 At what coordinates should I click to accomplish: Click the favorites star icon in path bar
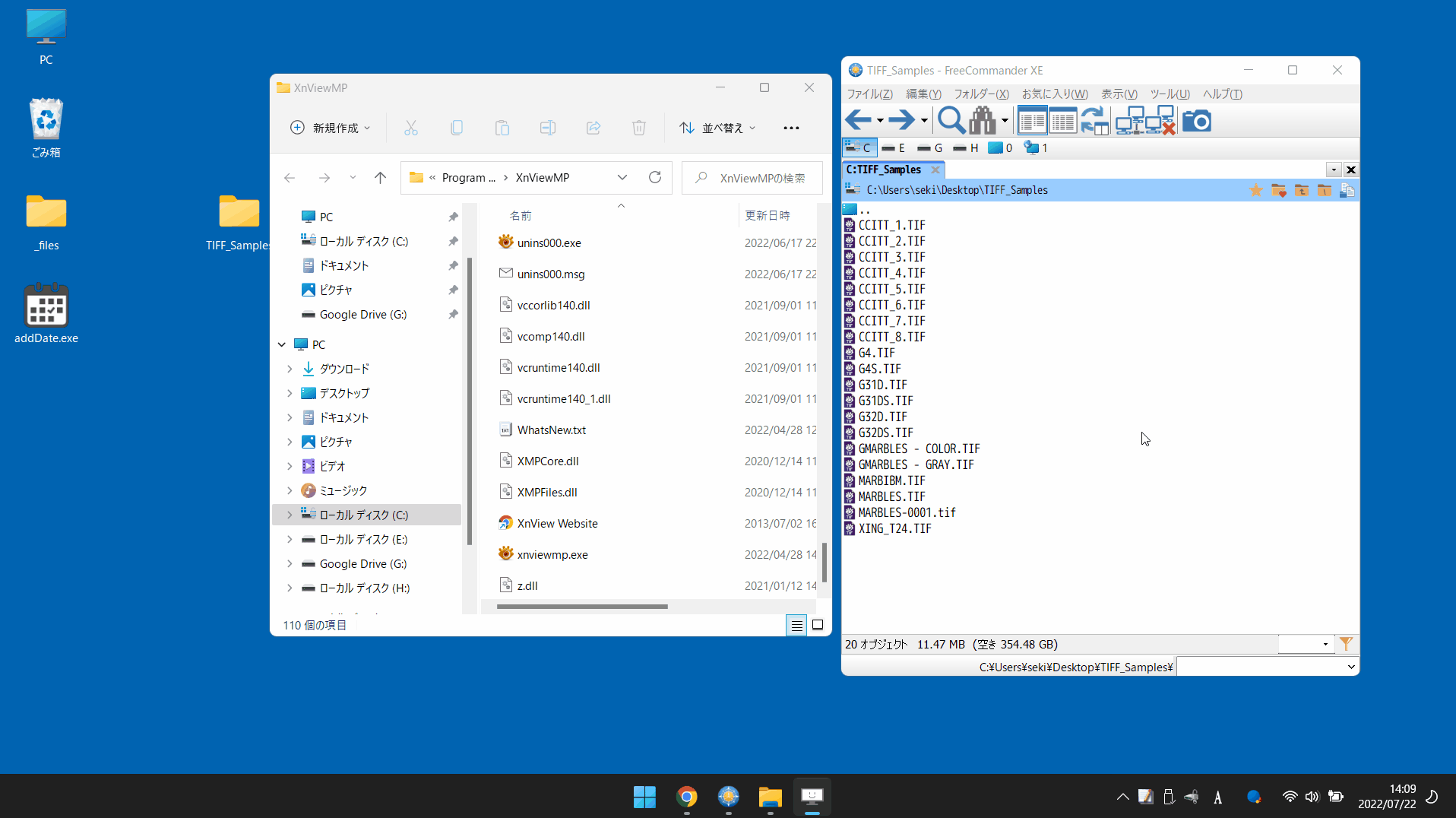coord(1255,190)
